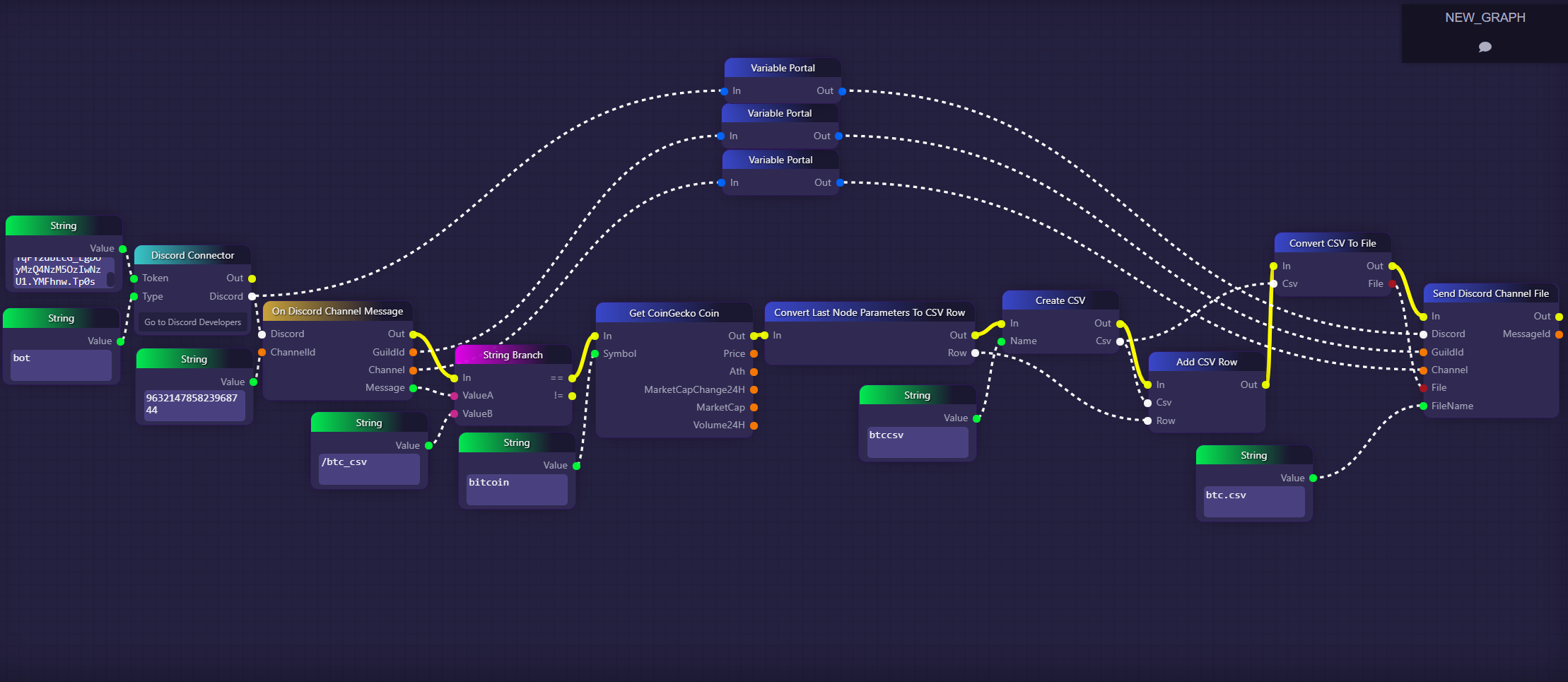
Task: Click the != output port on String Branch
Action: (572, 396)
